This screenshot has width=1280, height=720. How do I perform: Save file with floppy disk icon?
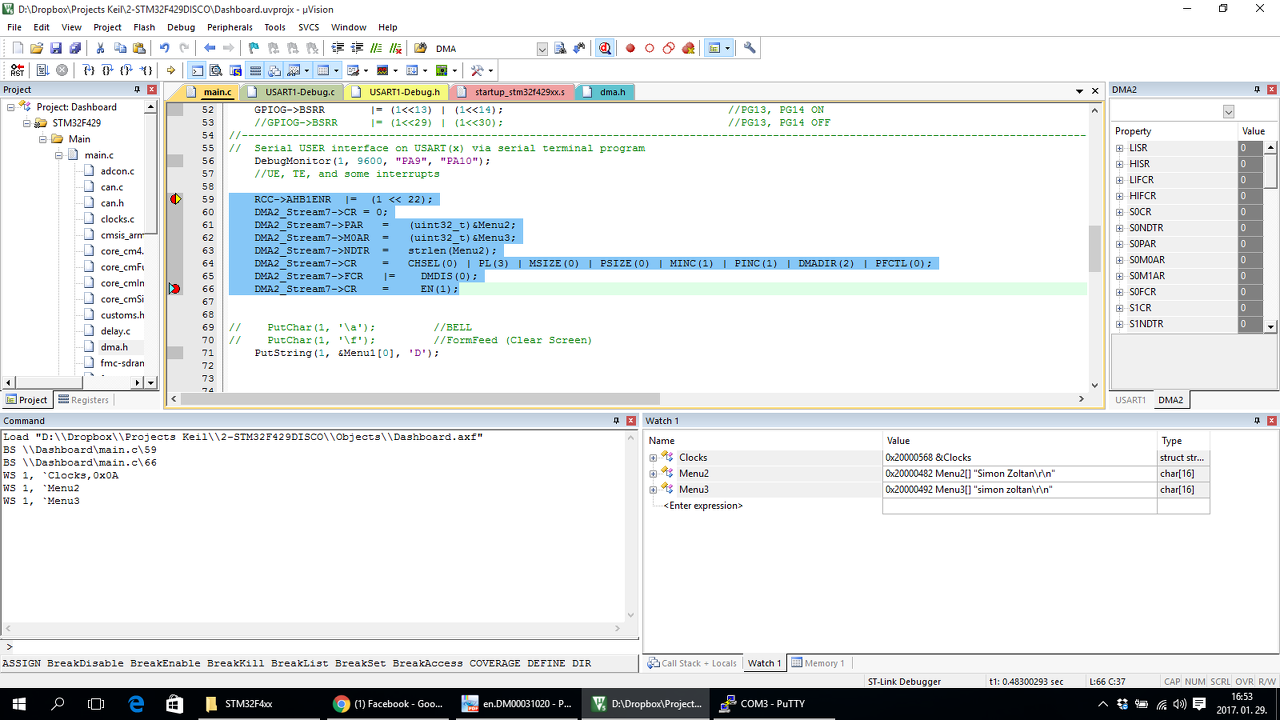pos(56,48)
